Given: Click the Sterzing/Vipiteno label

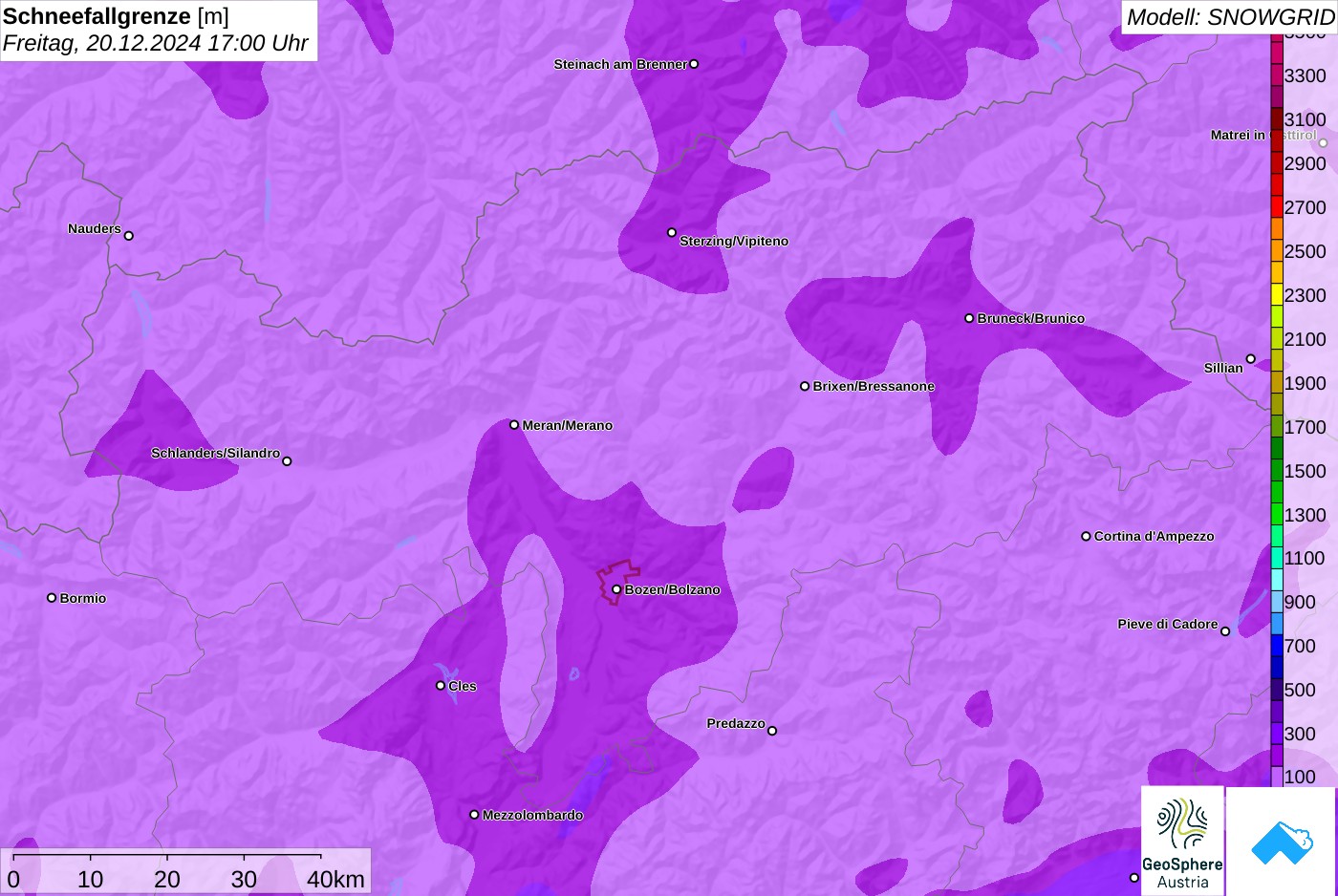Looking at the screenshot, I should 734,241.
